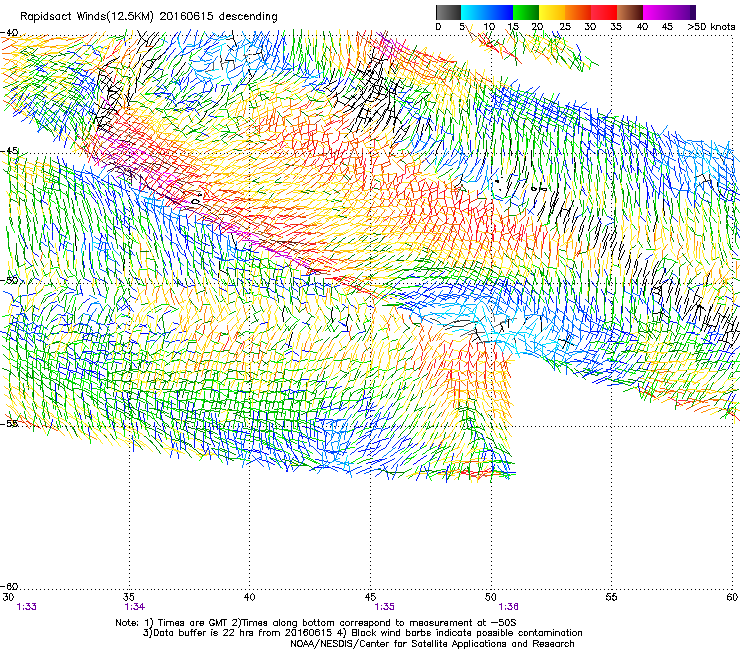Click the orange 25-30 knots legend swatch
The height and width of the screenshot is (650, 740).
point(578,12)
